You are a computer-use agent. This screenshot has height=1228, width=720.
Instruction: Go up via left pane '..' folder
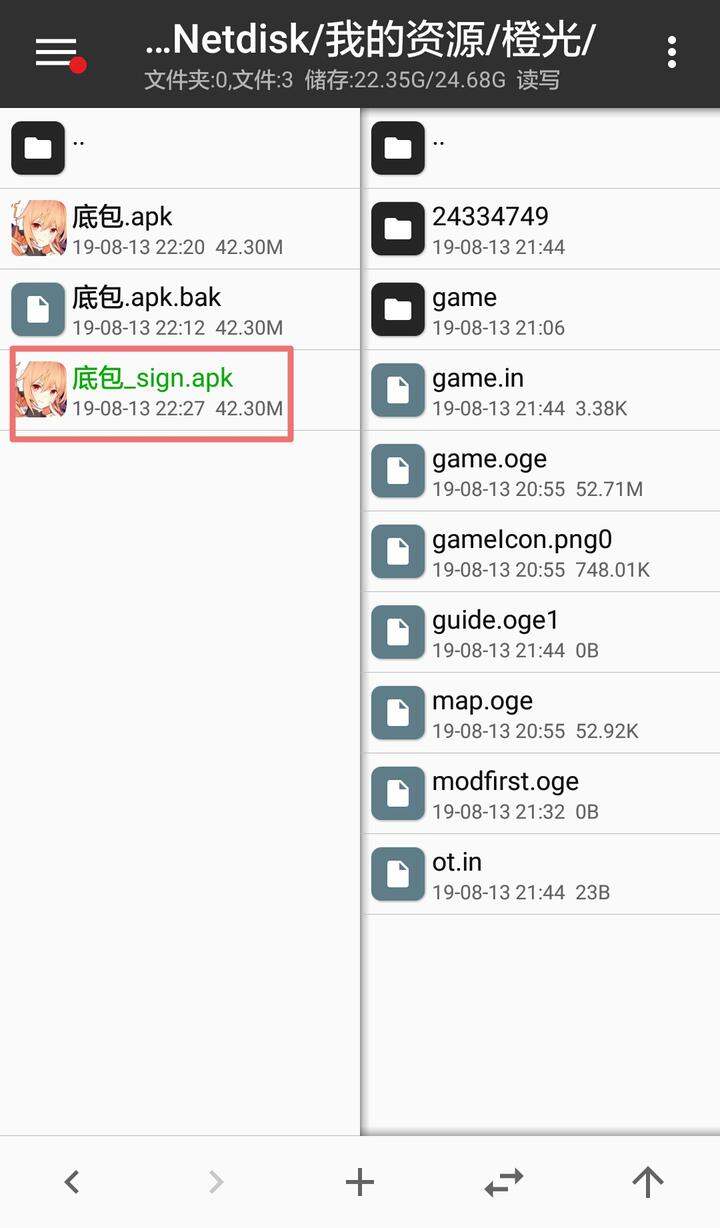pyautogui.click(x=180, y=148)
